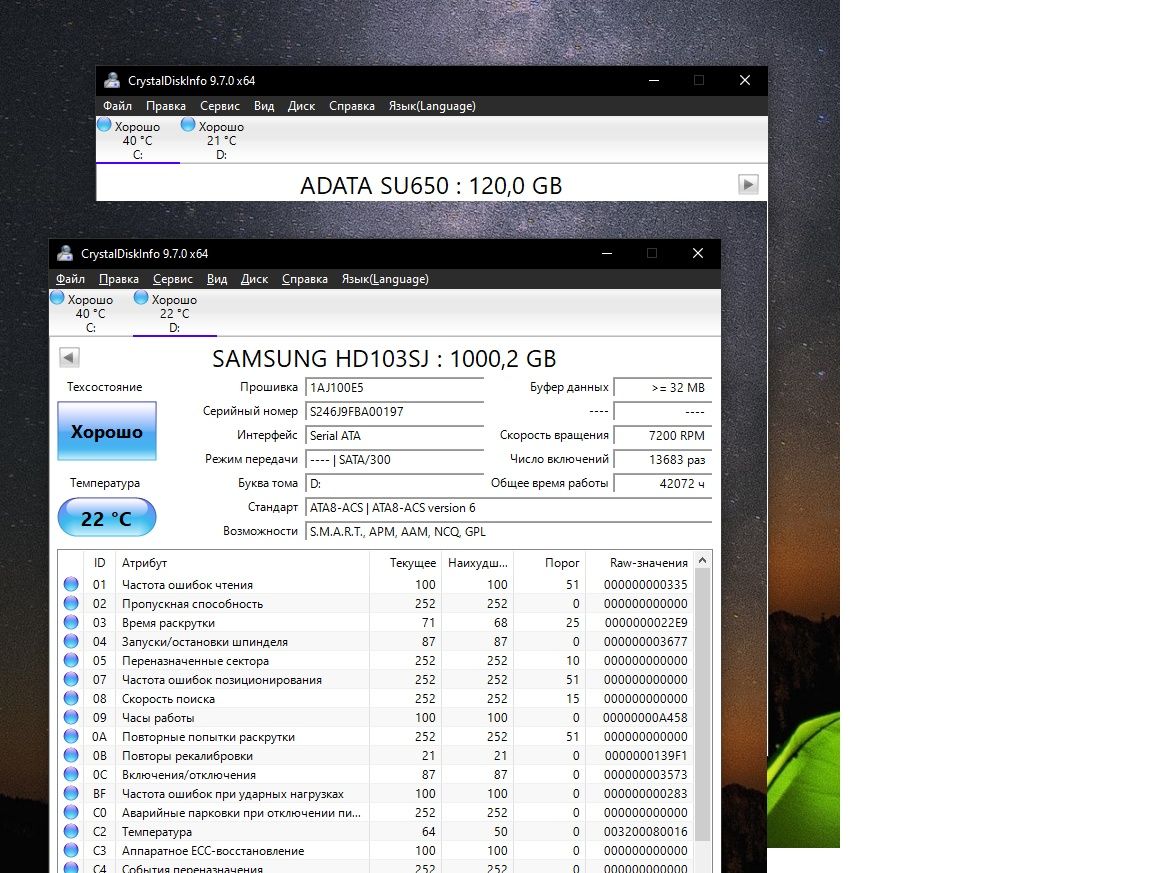Click status icon for Скорость поиска row
1152x873 pixels.
(x=71, y=698)
